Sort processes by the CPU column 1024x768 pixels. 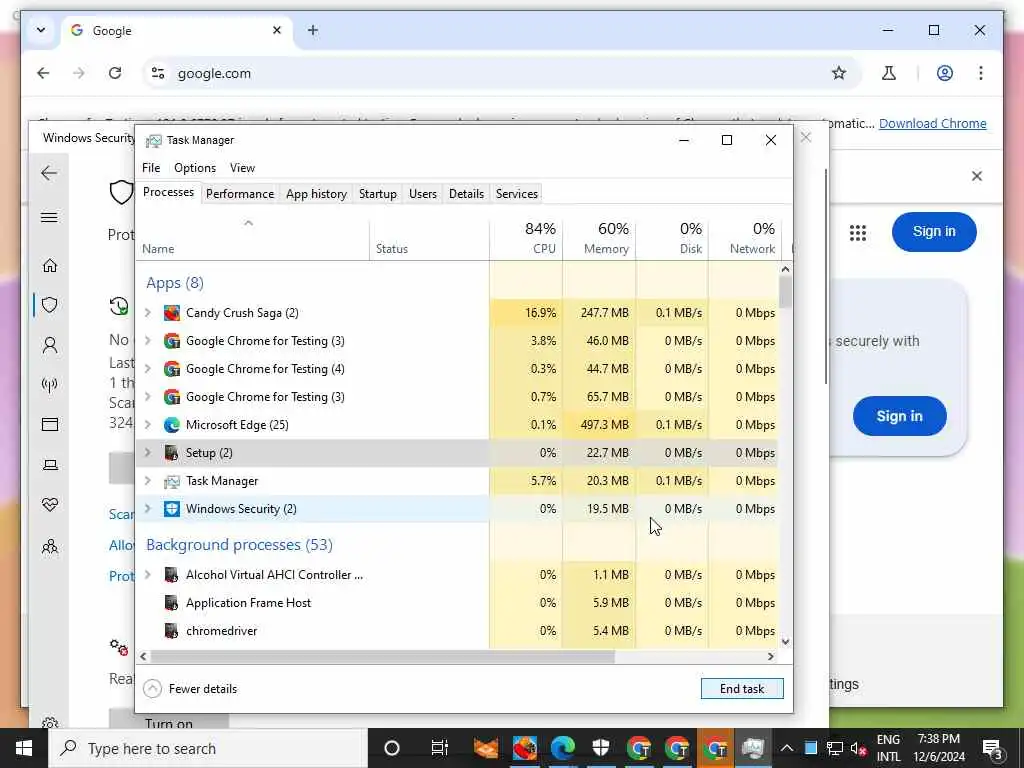(526, 238)
